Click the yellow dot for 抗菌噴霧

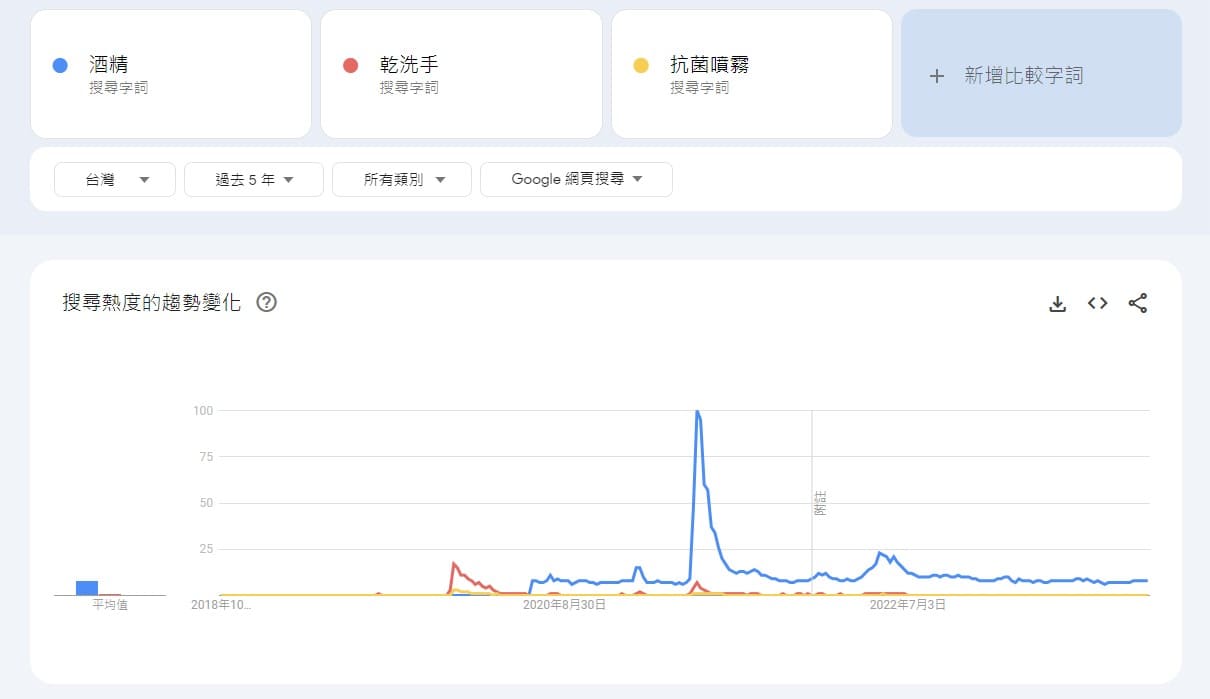641,66
